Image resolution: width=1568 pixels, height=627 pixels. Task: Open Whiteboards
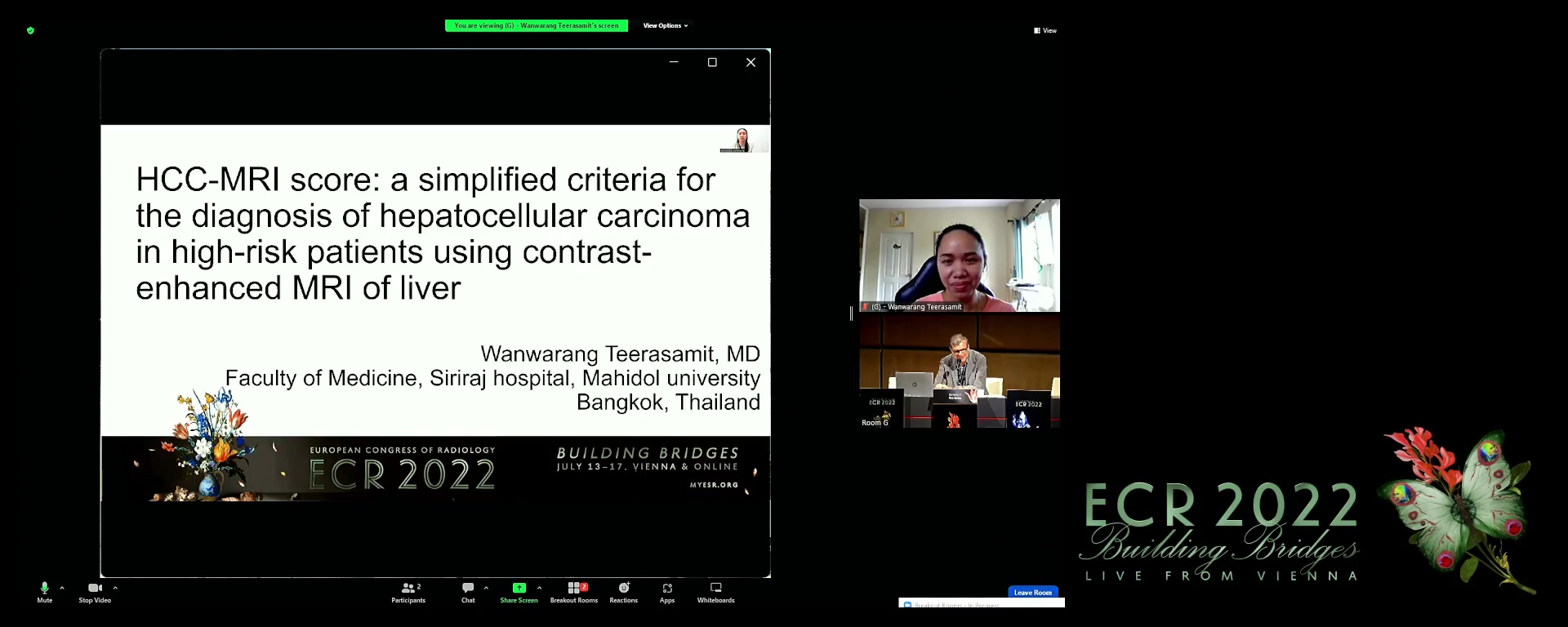[715, 593]
